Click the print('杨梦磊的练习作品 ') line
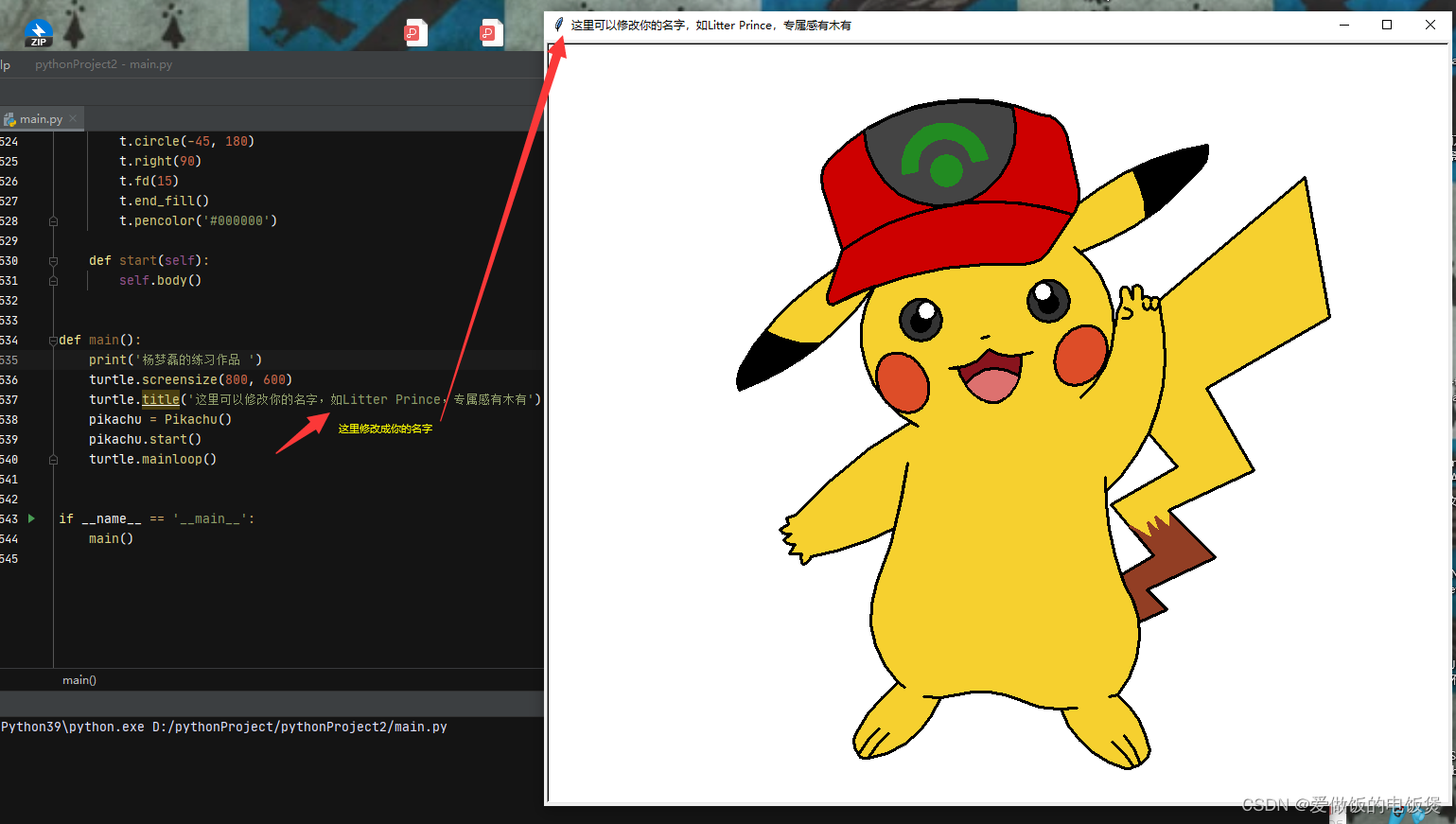The height and width of the screenshot is (824, 1456). [x=175, y=359]
